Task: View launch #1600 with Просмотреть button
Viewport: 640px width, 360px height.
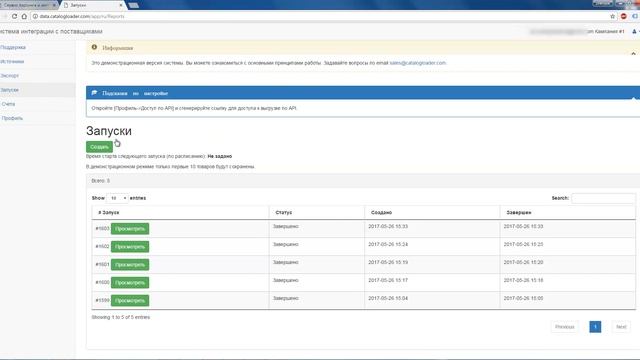Action: pyautogui.click(x=130, y=282)
